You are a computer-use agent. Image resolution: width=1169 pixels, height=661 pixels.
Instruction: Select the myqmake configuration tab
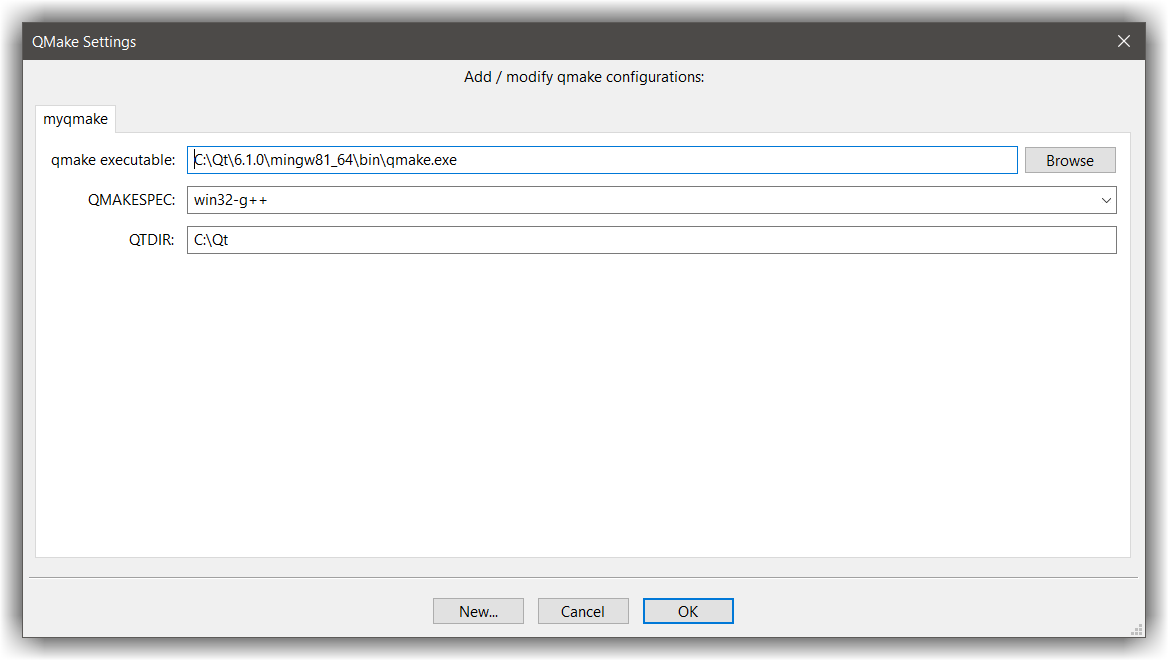[x=75, y=118]
